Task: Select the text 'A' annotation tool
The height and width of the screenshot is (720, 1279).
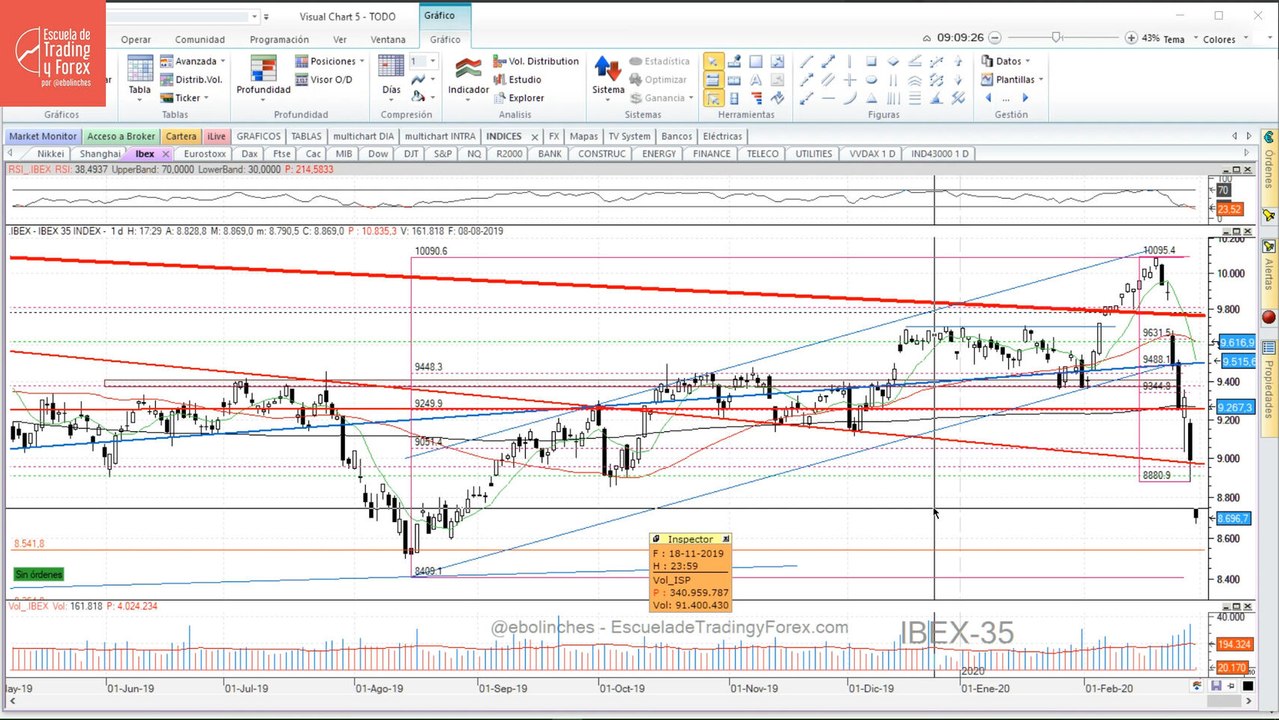Action: [756, 80]
